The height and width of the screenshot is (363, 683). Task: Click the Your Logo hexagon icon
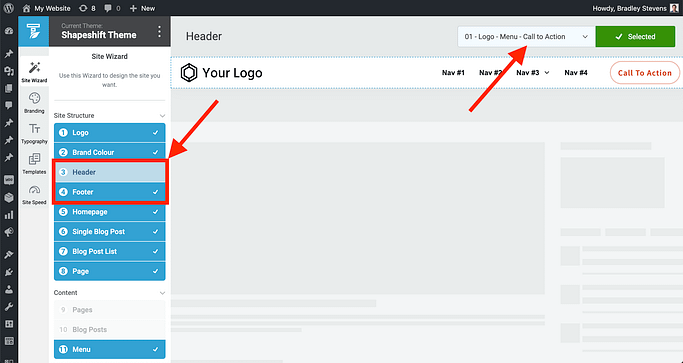189,73
